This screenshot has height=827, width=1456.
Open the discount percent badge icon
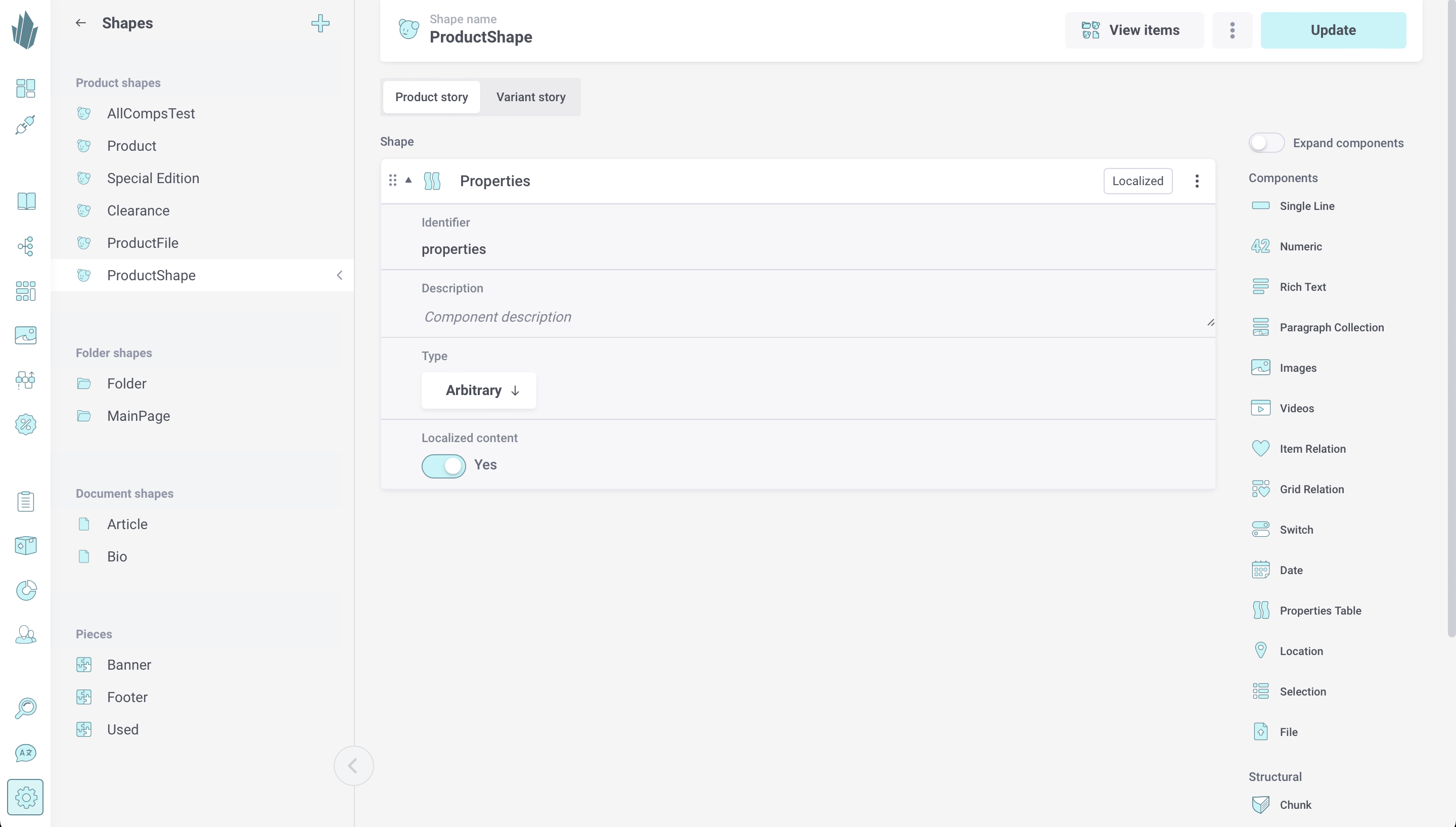[26, 424]
